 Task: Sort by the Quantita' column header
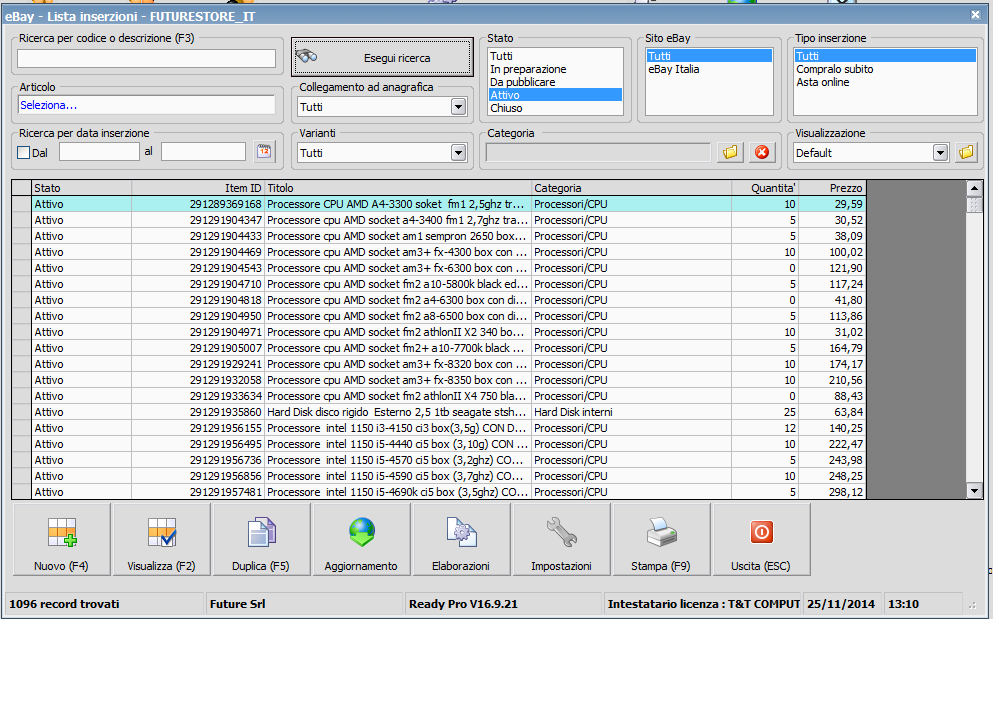(x=765, y=188)
